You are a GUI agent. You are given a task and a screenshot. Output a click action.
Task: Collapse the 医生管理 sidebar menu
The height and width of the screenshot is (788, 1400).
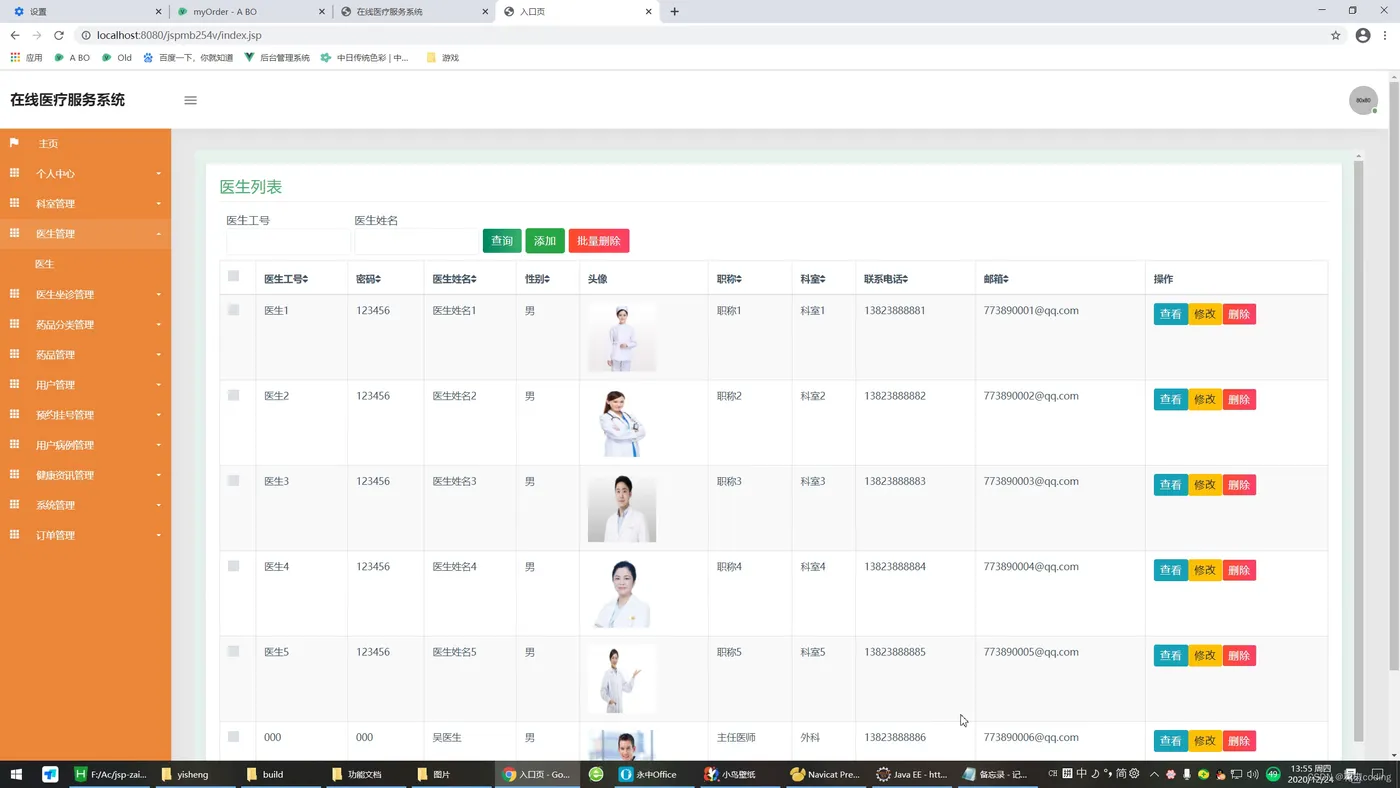[86, 234]
